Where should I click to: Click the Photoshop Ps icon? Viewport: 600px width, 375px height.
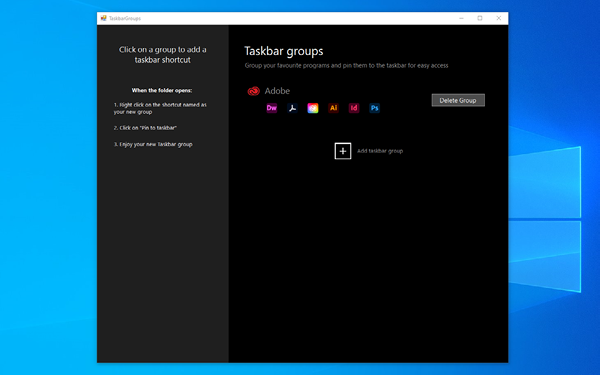pos(375,108)
